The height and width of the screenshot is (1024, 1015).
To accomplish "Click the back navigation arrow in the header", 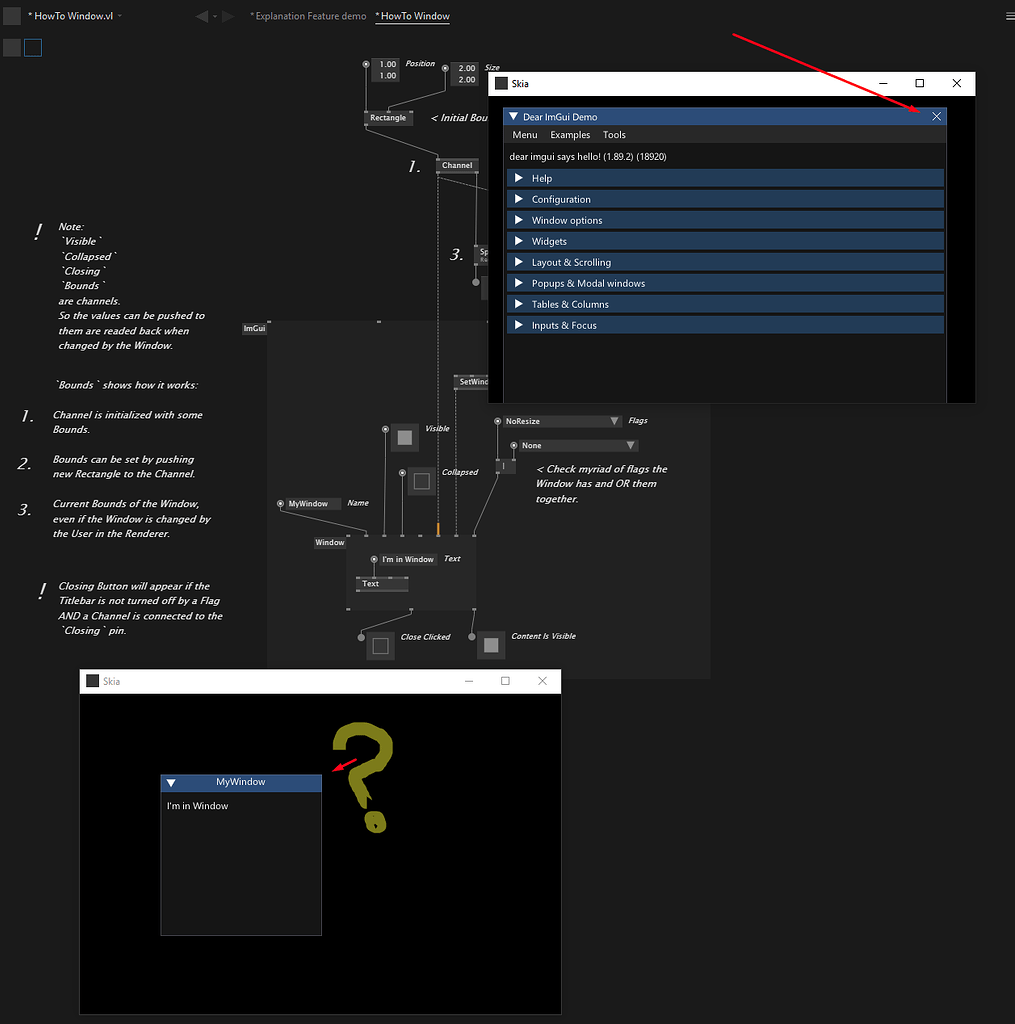I will [x=202, y=16].
